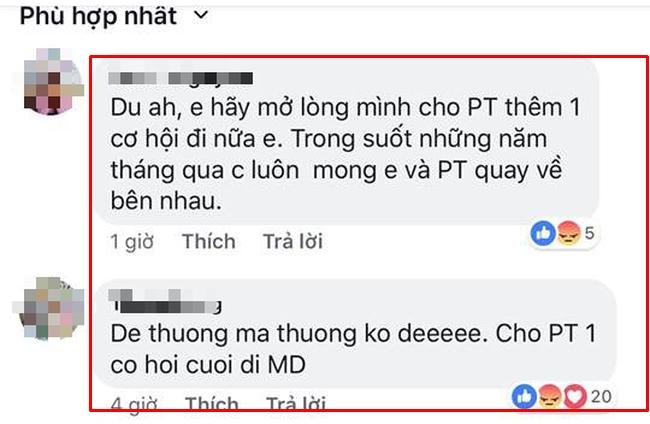Click the chevron beside "Phù hợp nhất"
The height and width of the screenshot is (424, 650).
coord(201,15)
